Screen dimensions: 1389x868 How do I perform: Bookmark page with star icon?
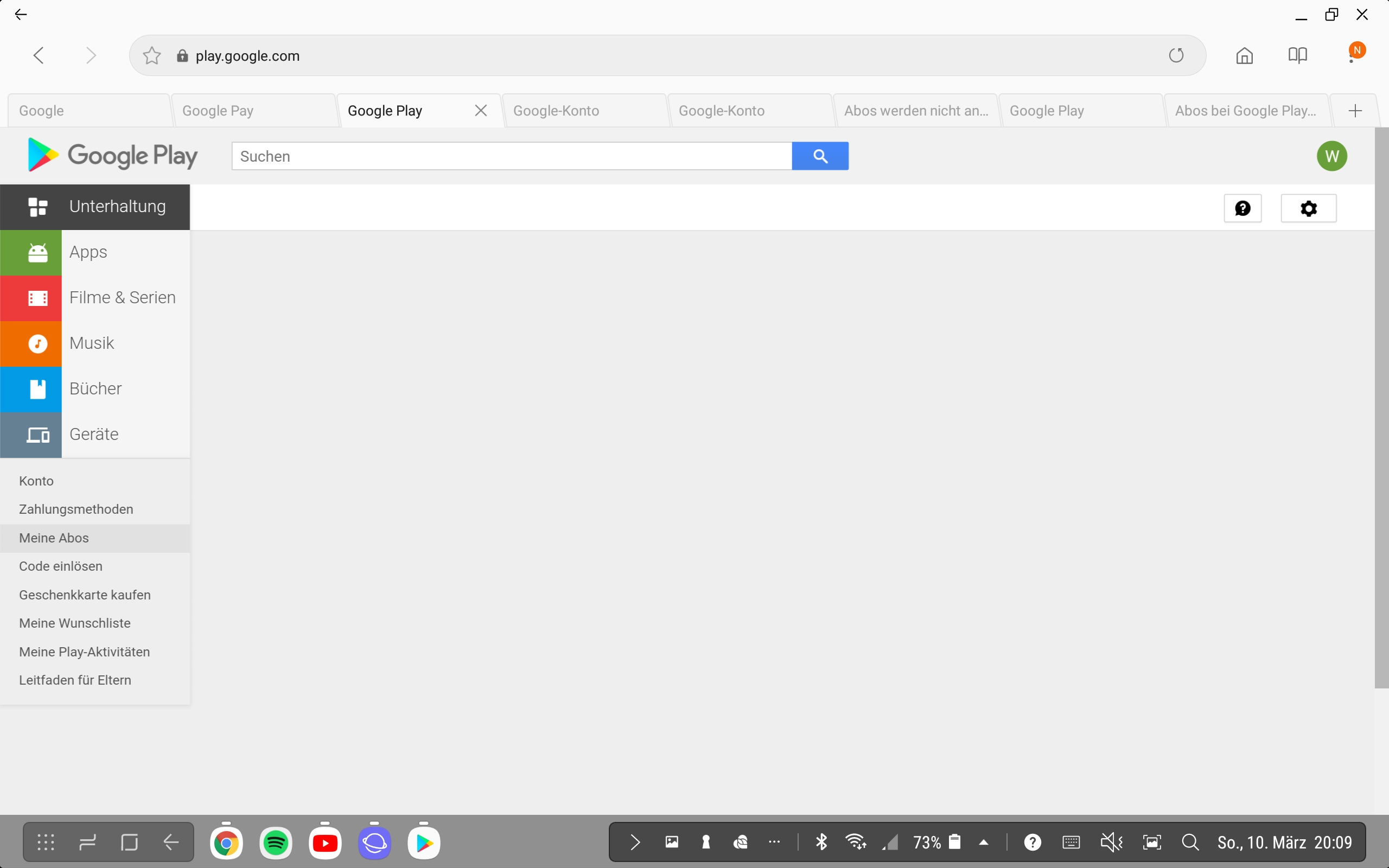click(151, 56)
